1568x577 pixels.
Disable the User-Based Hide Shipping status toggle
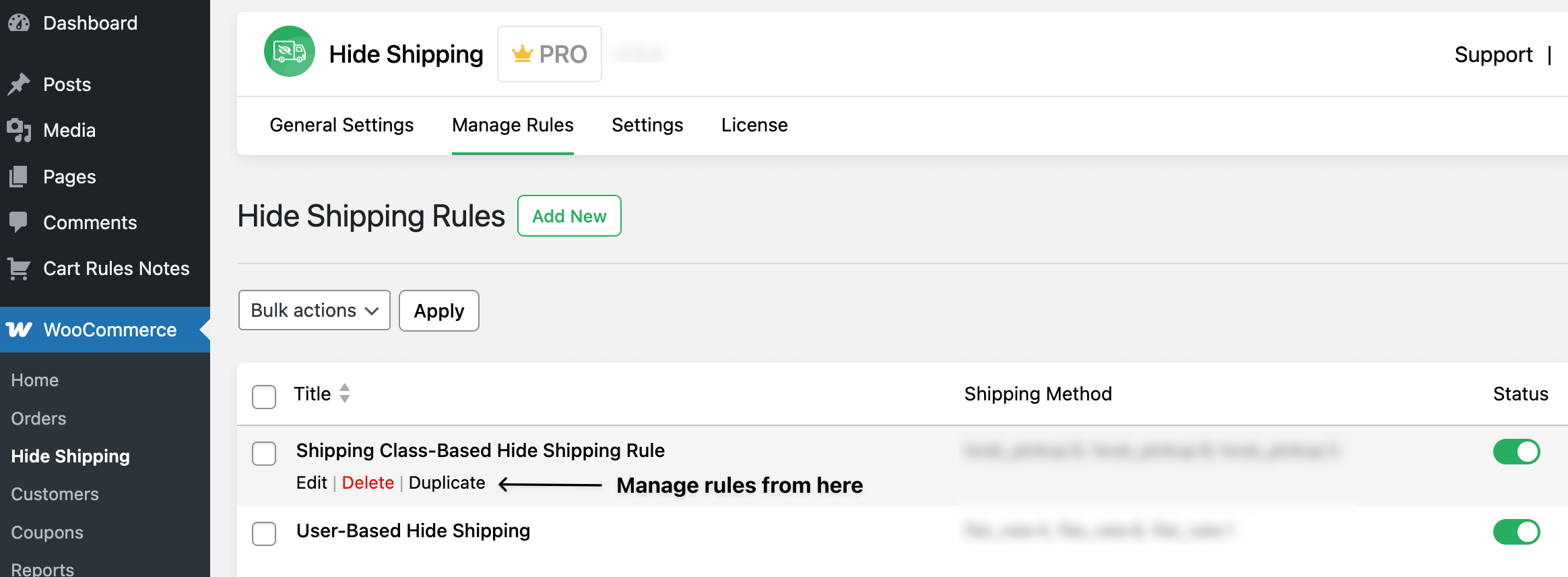tap(1516, 532)
